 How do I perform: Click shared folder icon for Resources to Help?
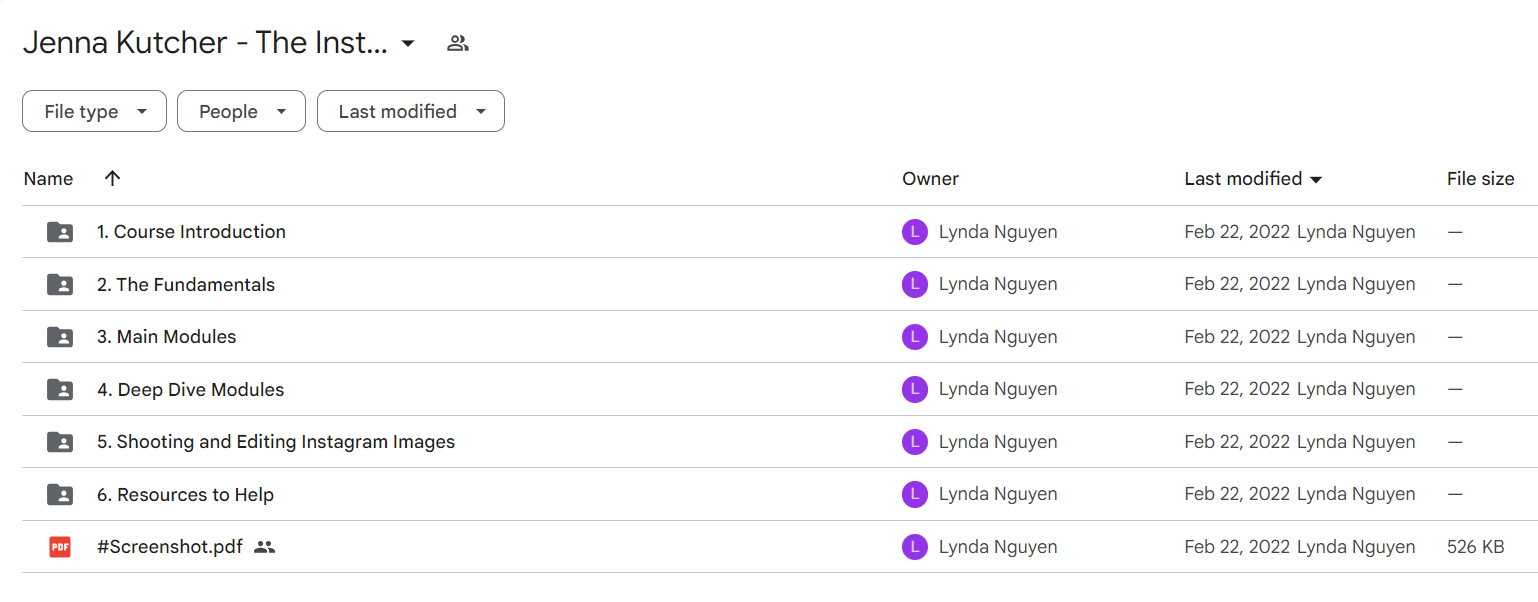60,495
